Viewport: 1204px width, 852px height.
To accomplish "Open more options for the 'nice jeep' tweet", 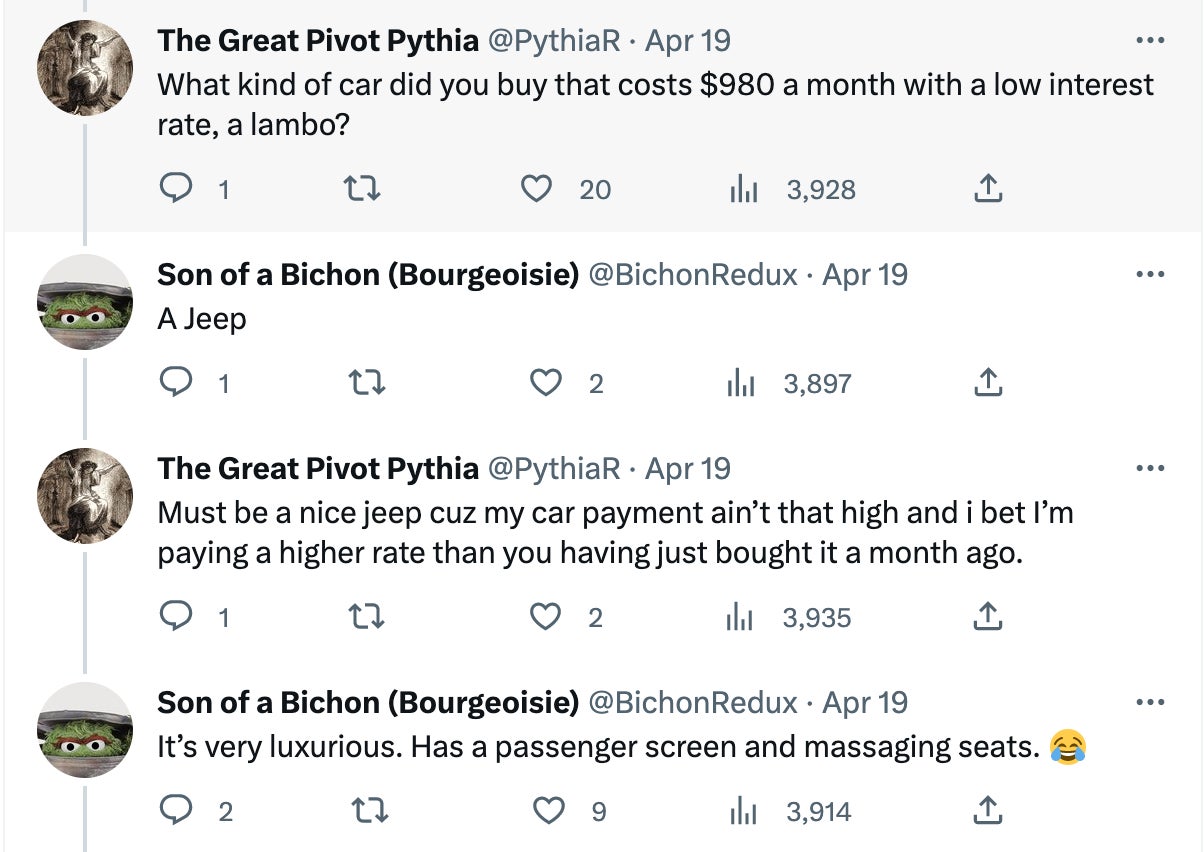I will 1151,468.
